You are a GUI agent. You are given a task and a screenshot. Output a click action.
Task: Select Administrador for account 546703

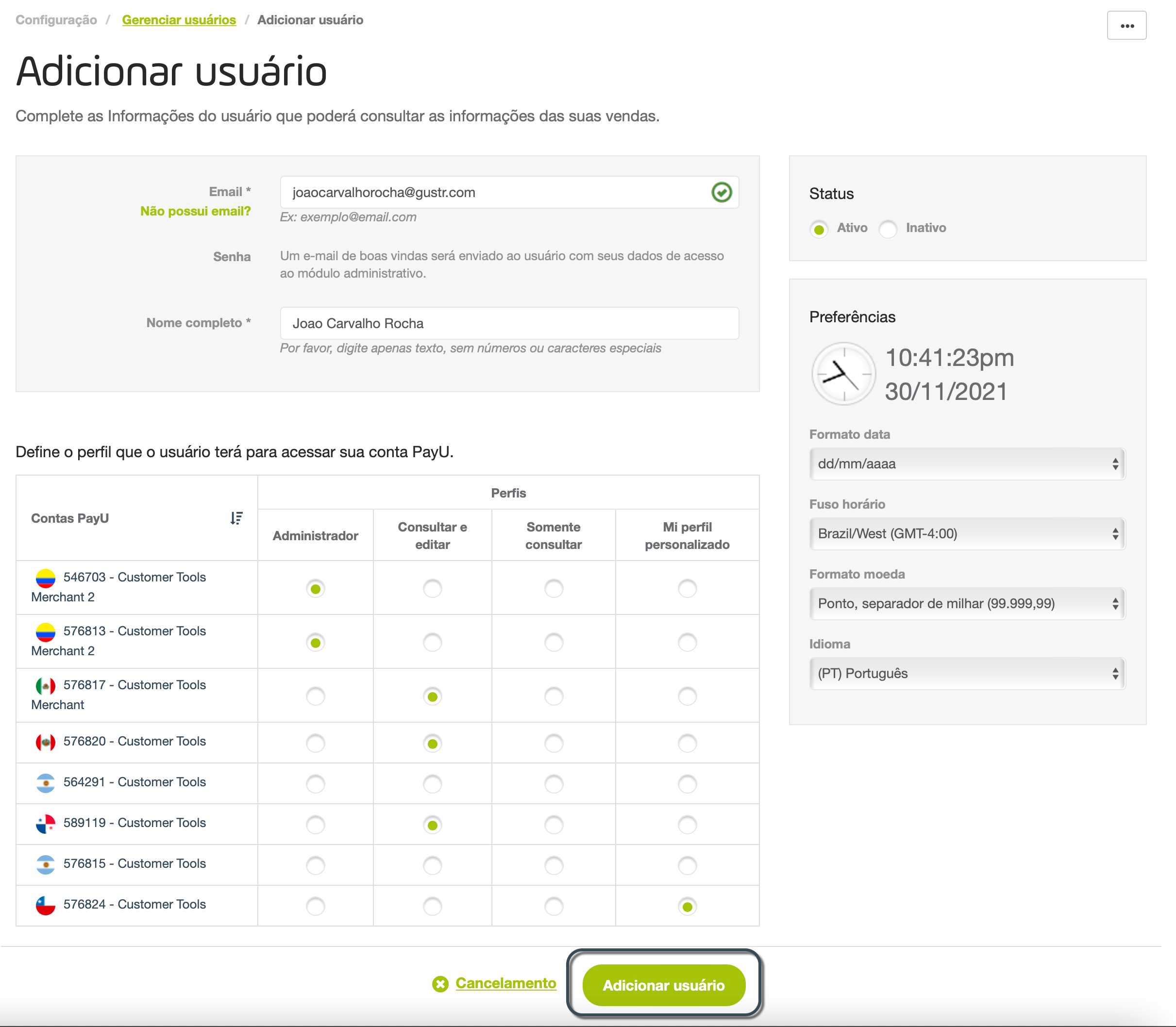click(x=315, y=589)
